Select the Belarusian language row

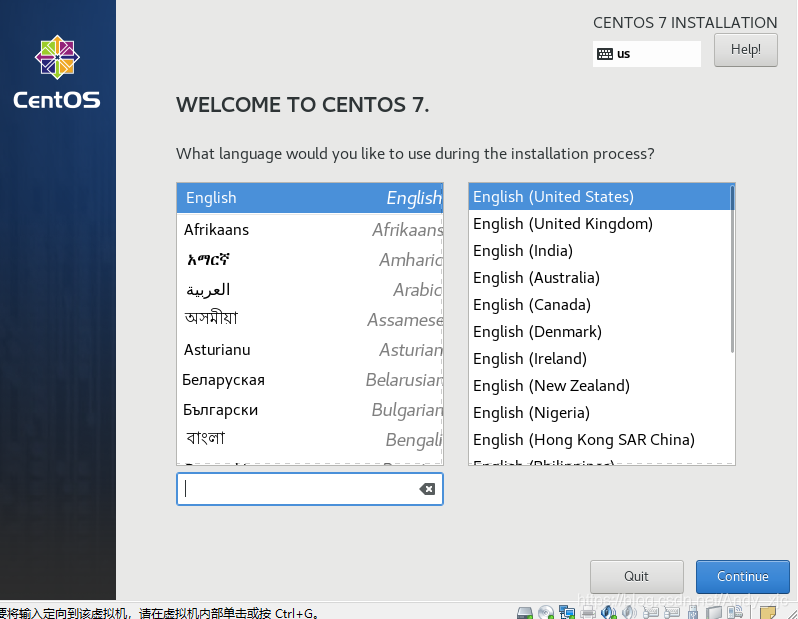click(310, 380)
